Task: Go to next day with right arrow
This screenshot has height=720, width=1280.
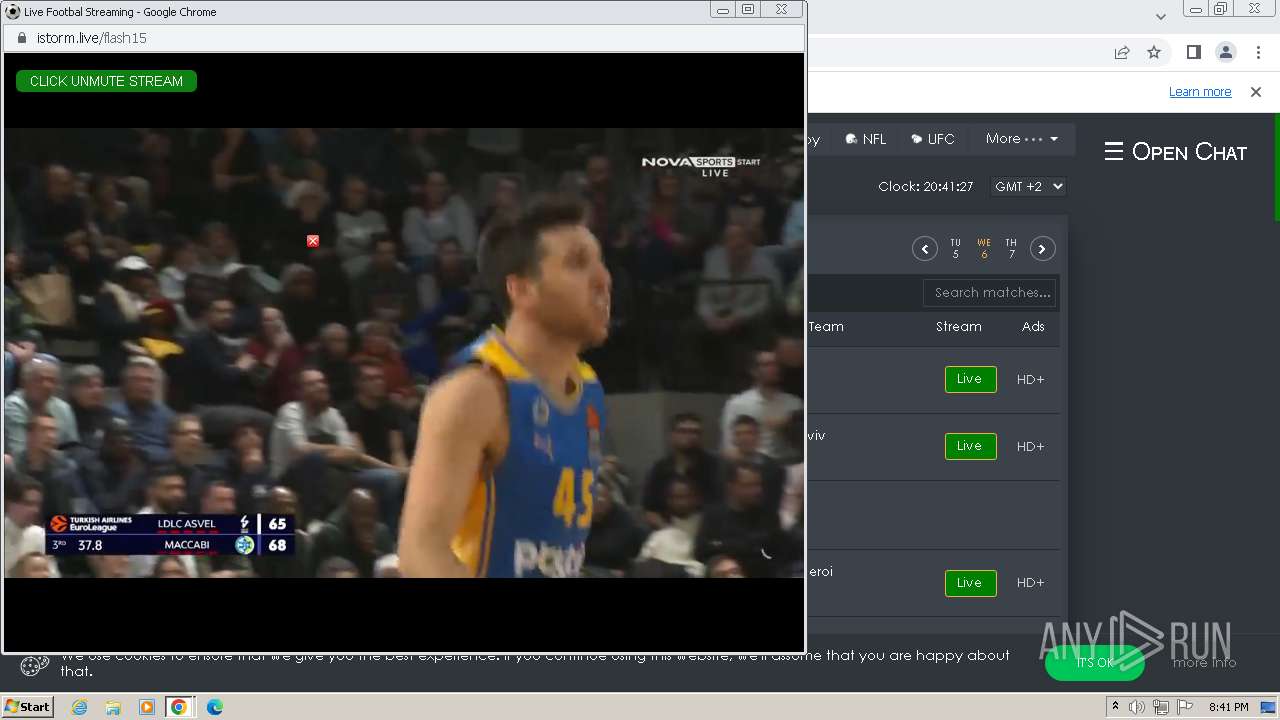Action: click(1043, 249)
